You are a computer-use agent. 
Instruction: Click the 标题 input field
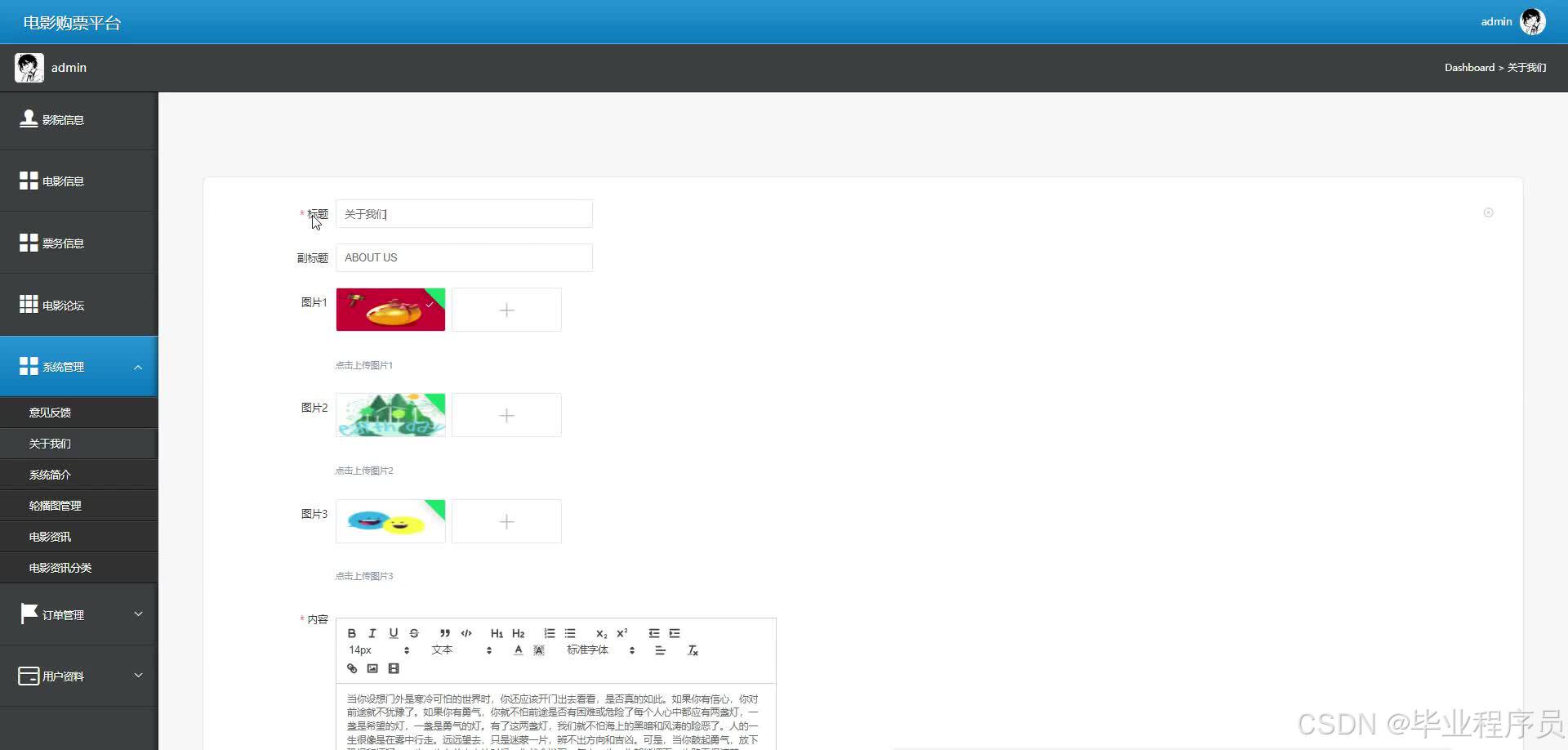pos(464,214)
